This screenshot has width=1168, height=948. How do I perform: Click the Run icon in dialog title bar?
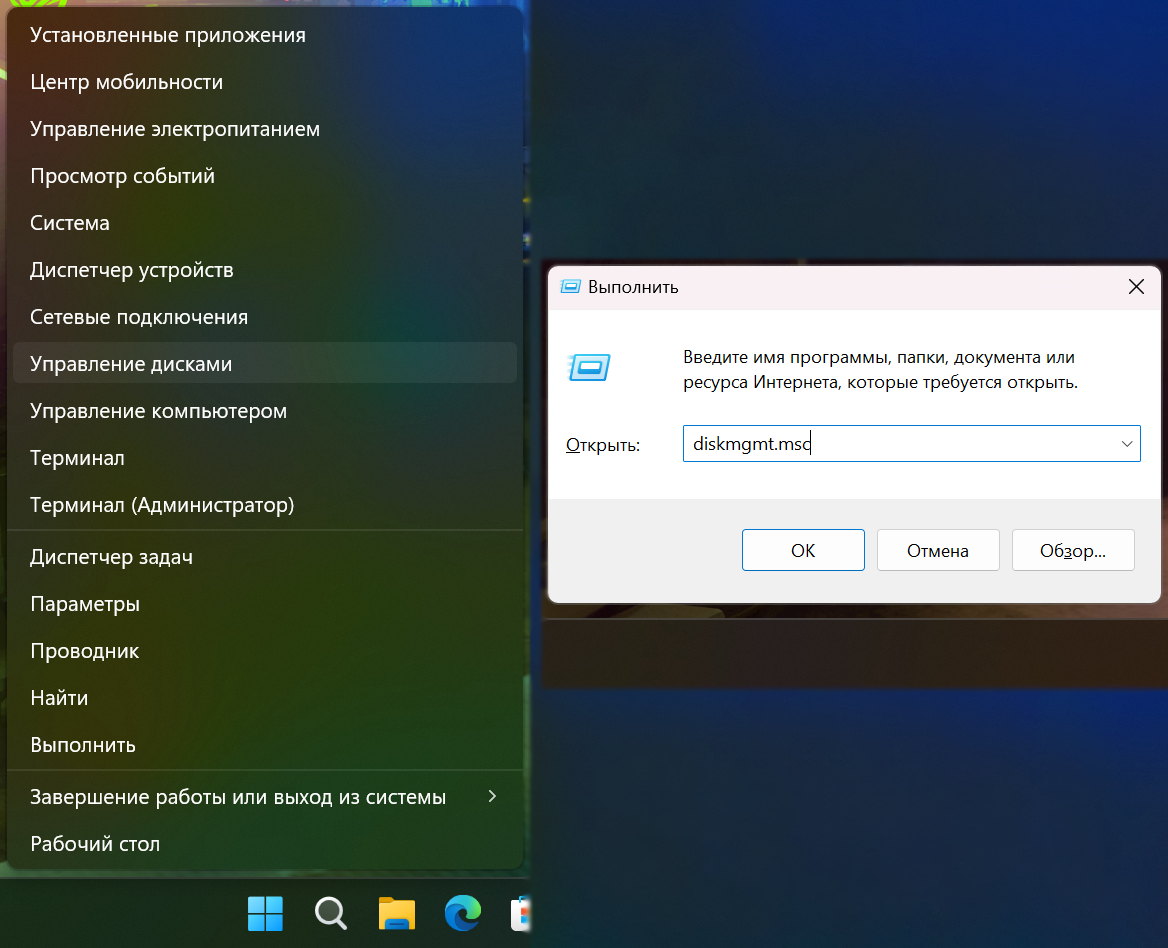[x=571, y=287]
